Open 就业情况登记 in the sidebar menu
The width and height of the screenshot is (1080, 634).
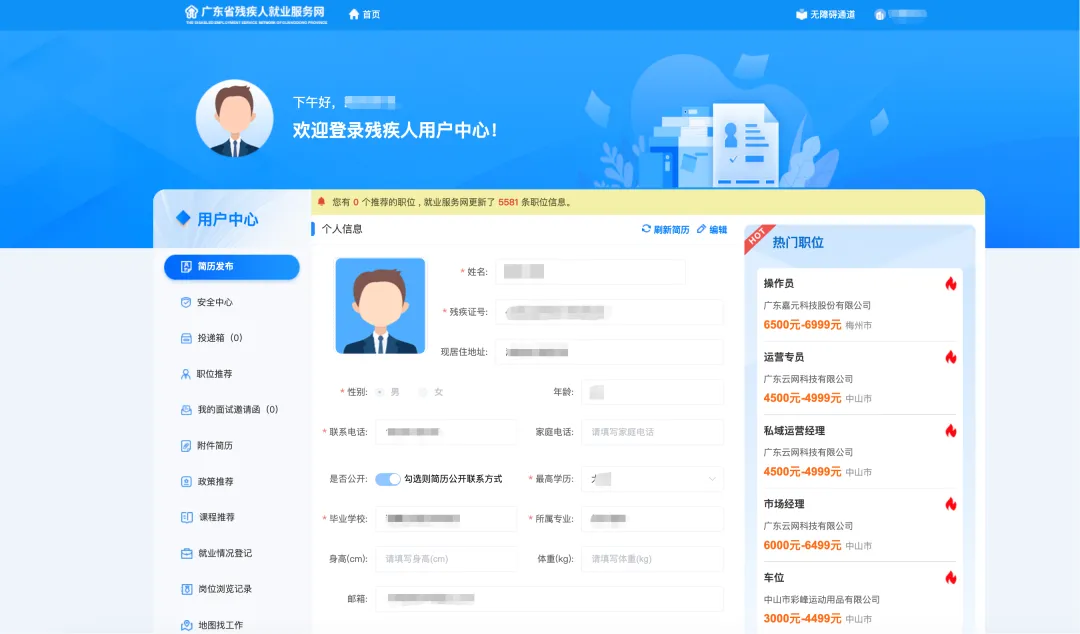click(224, 553)
